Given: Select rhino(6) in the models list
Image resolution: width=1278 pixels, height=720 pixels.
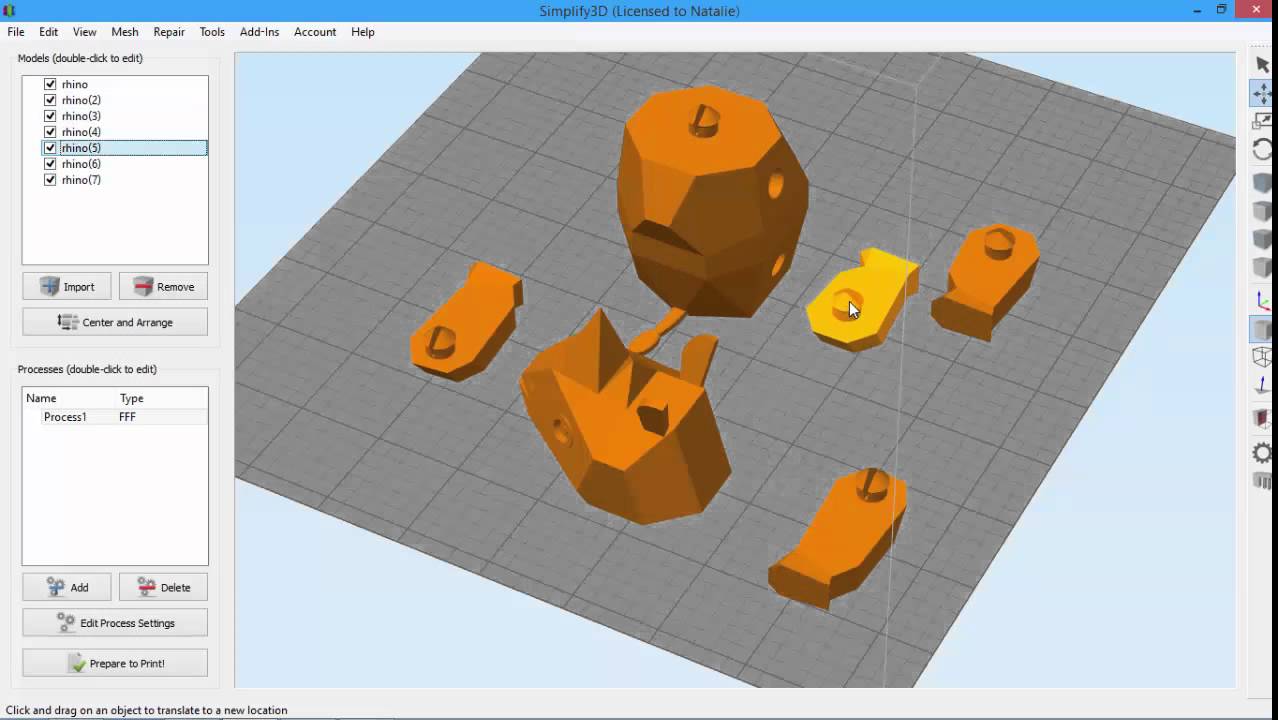Looking at the screenshot, I should [81, 164].
